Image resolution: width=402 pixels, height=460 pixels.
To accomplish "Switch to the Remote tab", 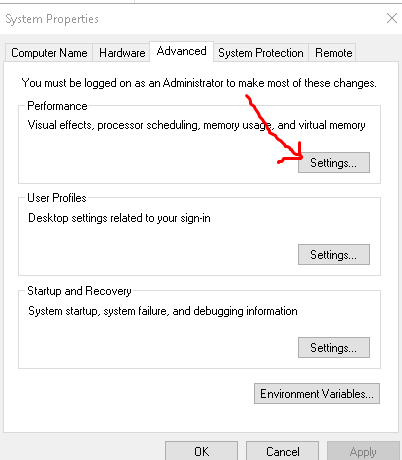I will click(333, 53).
